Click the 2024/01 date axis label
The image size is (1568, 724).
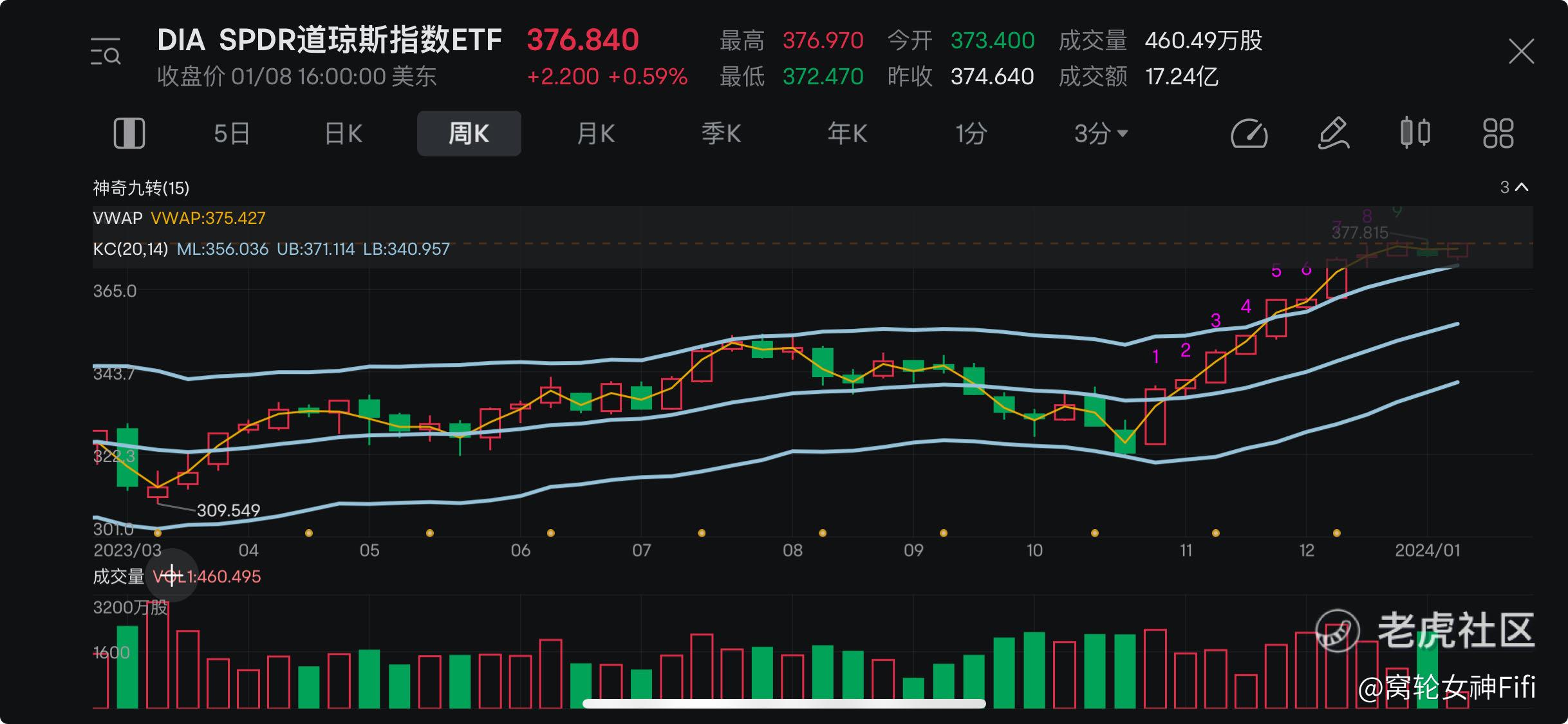[1427, 551]
